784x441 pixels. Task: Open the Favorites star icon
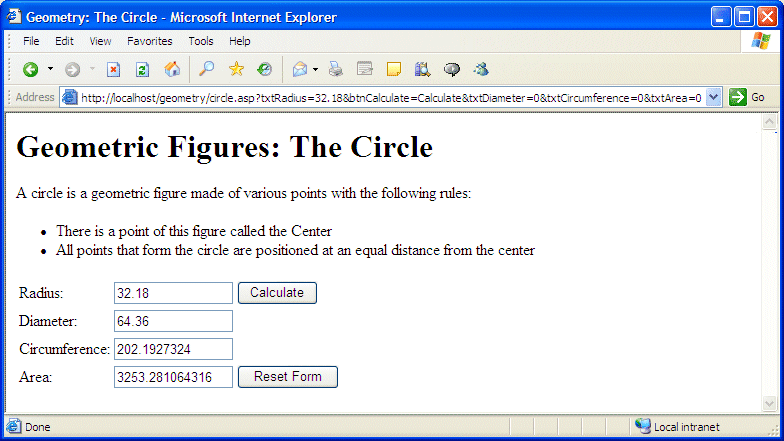coord(236,69)
